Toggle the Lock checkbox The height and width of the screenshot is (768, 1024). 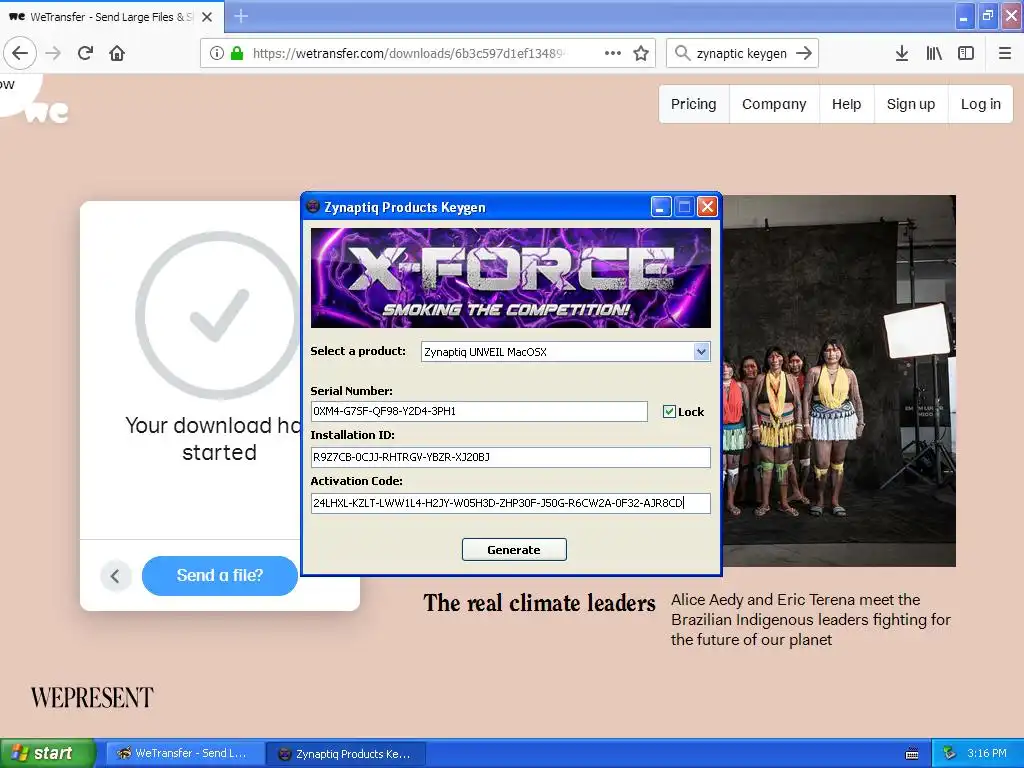pyautogui.click(x=669, y=411)
